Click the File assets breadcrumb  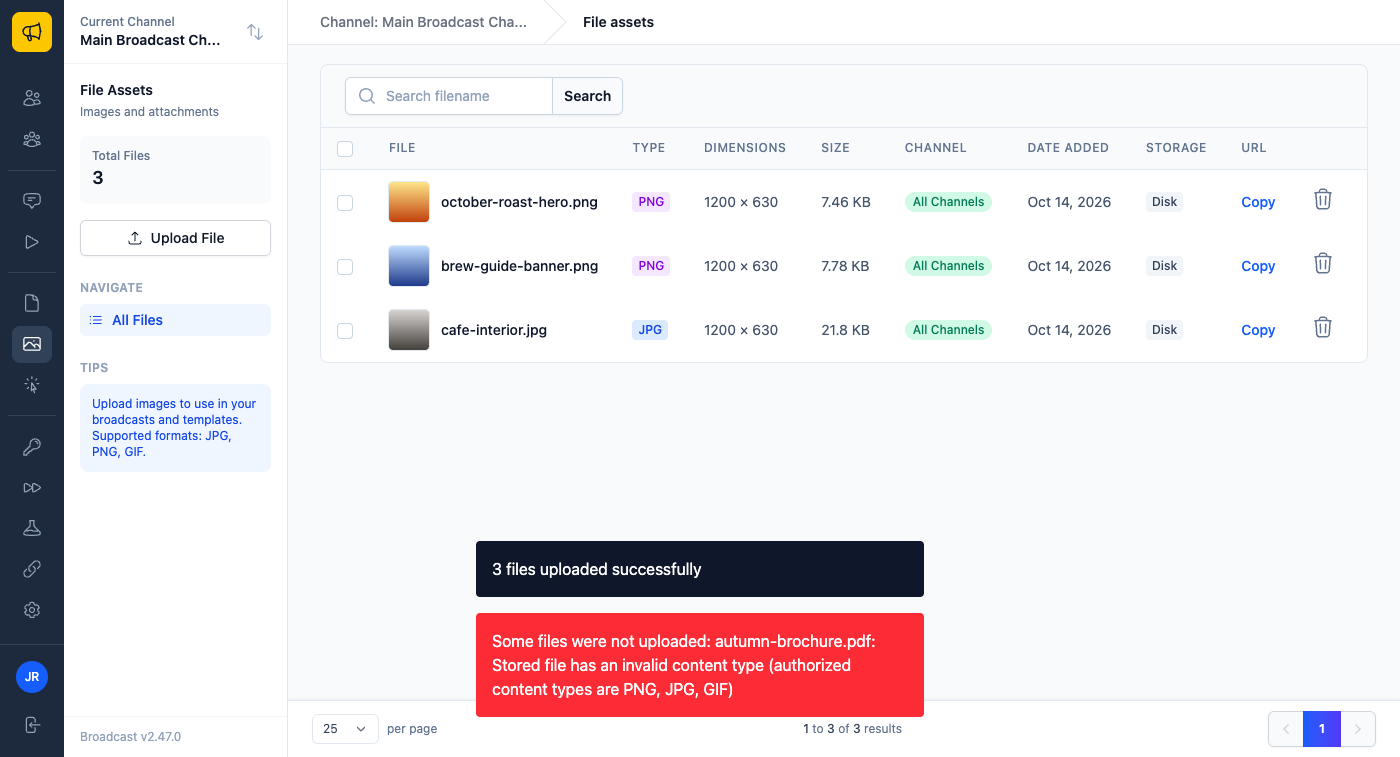click(618, 22)
